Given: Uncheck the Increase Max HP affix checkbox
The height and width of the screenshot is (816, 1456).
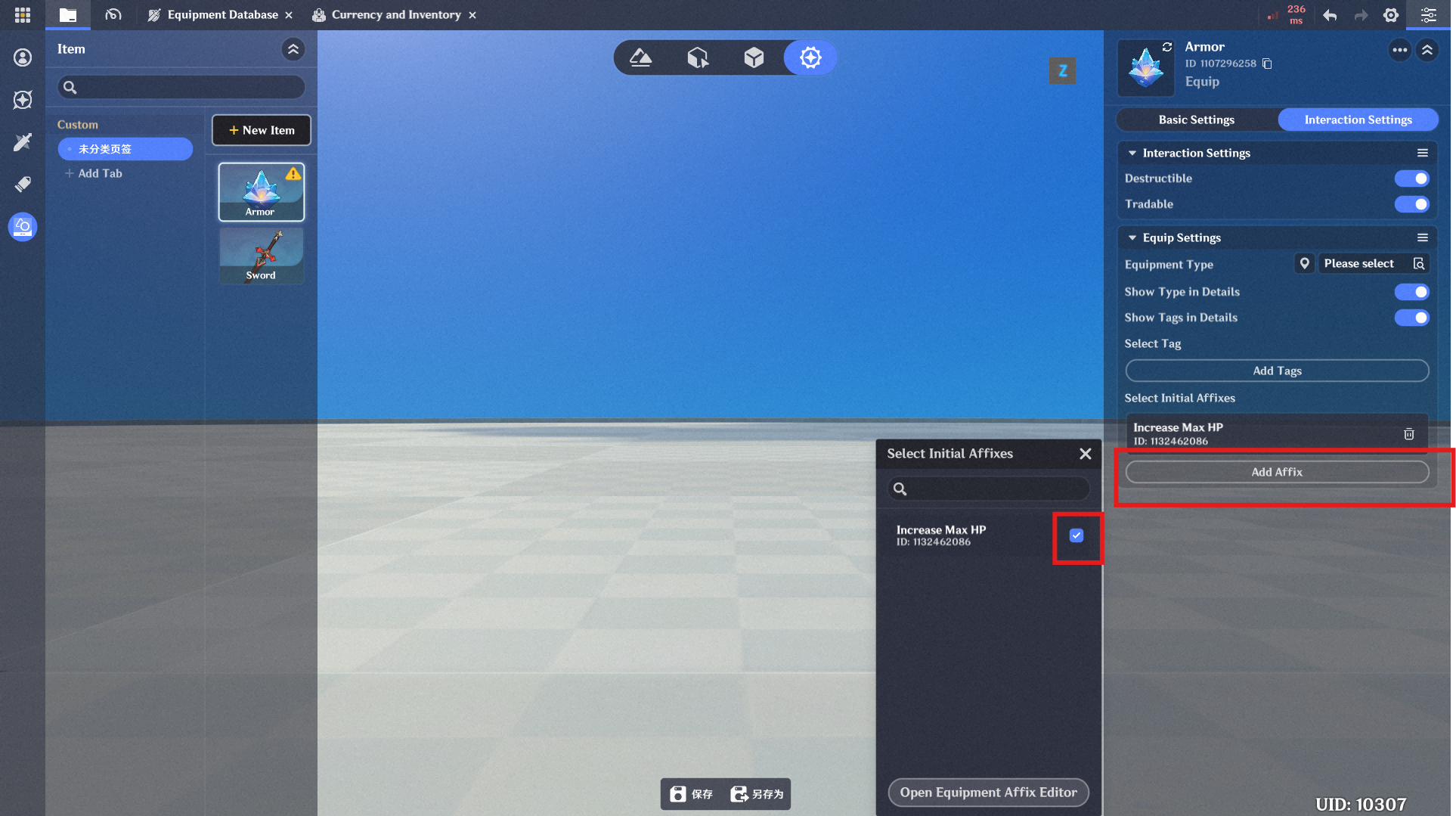Looking at the screenshot, I should [x=1077, y=535].
